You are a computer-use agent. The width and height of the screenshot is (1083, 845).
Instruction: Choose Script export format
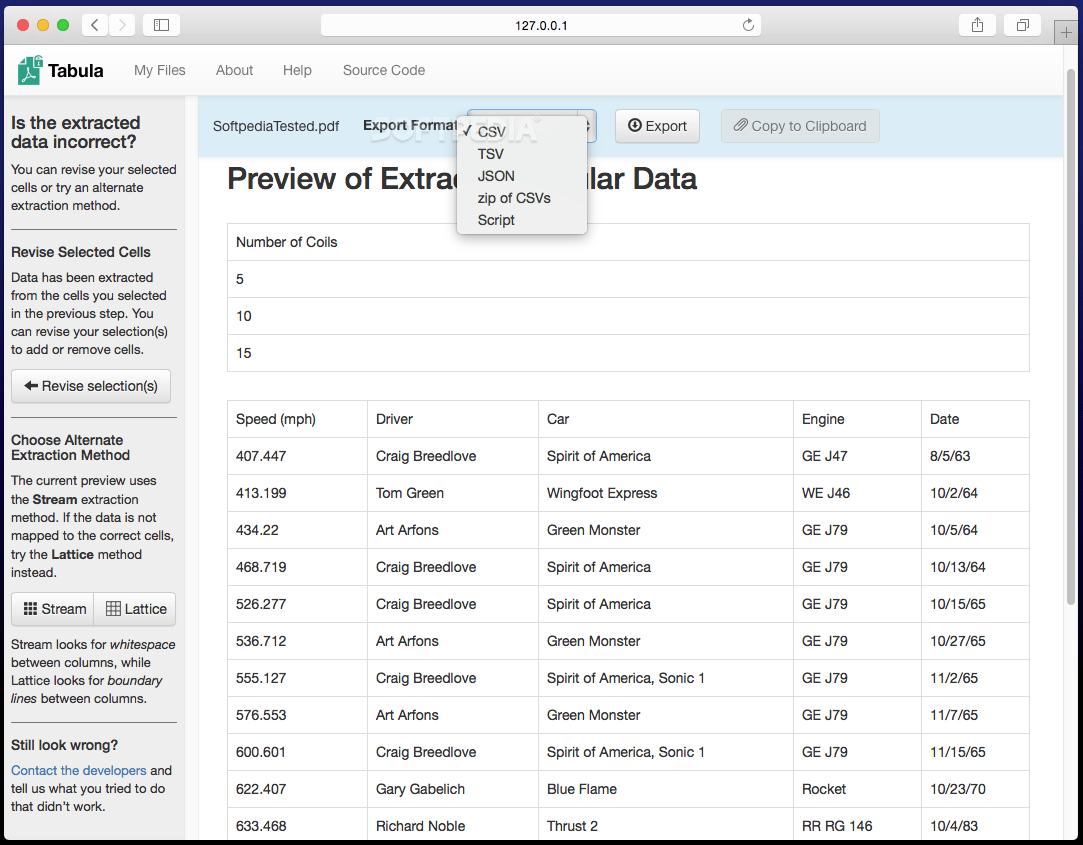click(521, 220)
